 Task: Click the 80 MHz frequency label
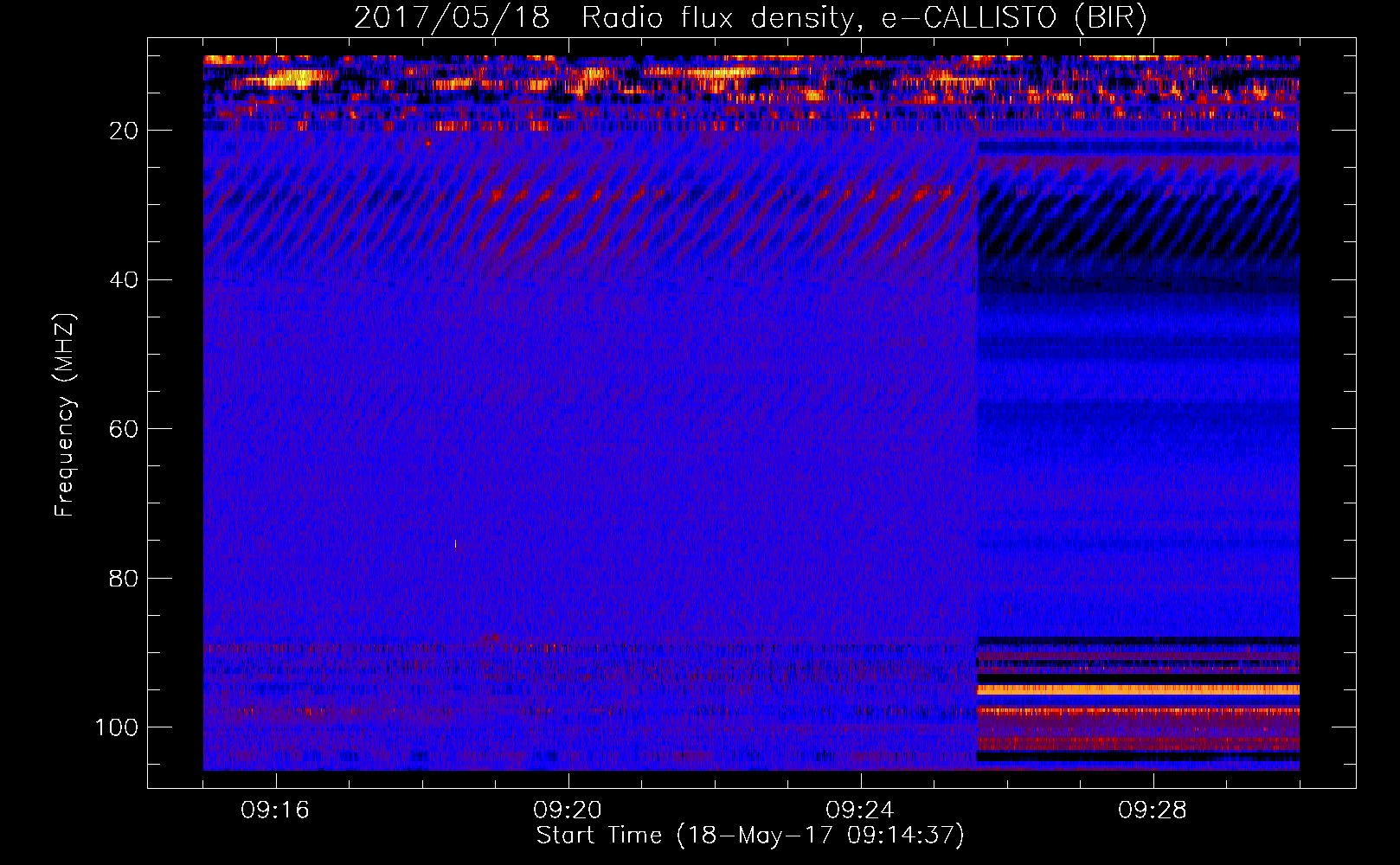point(124,578)
